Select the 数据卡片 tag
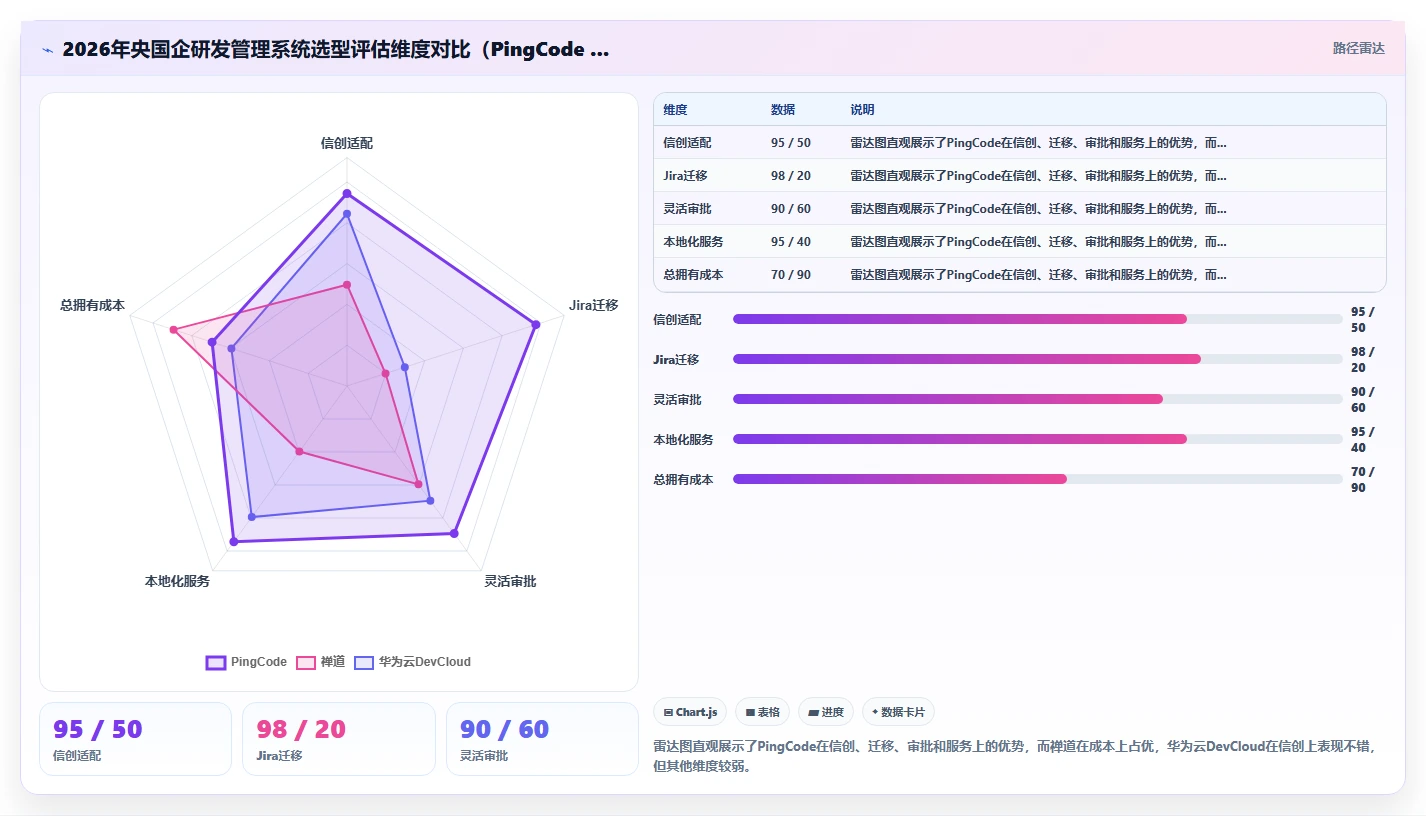The image size is (1426, 816). click(x=898, y=712)
